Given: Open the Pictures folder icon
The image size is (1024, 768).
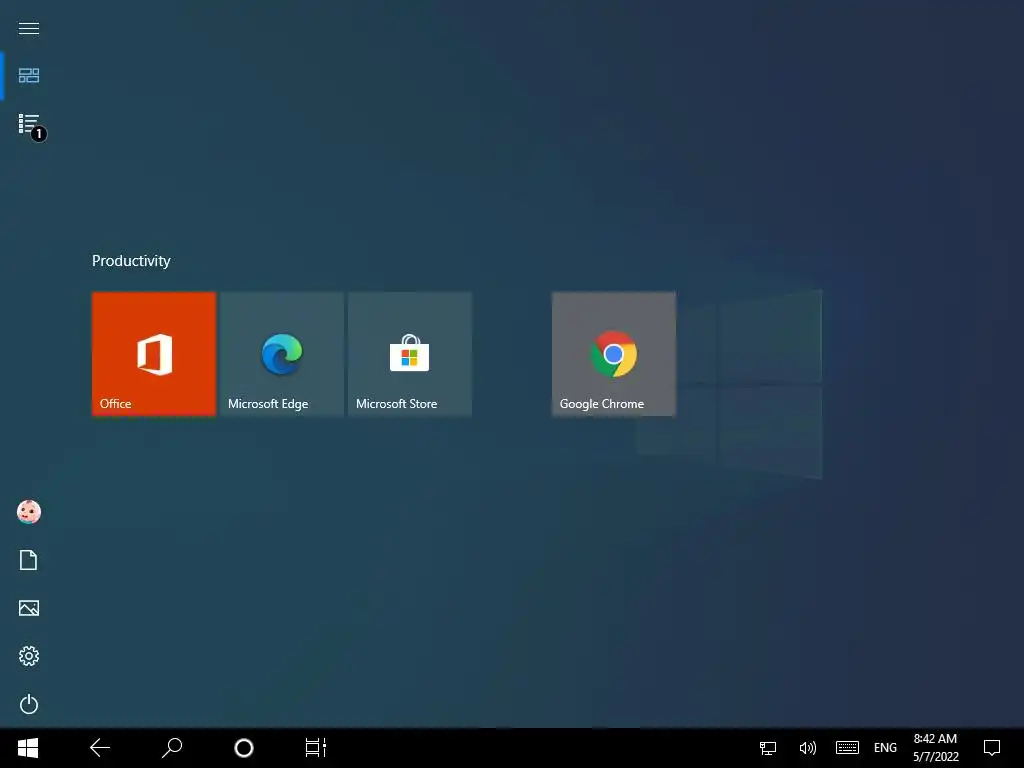Looking at the screenshot, I should [29, 608].
